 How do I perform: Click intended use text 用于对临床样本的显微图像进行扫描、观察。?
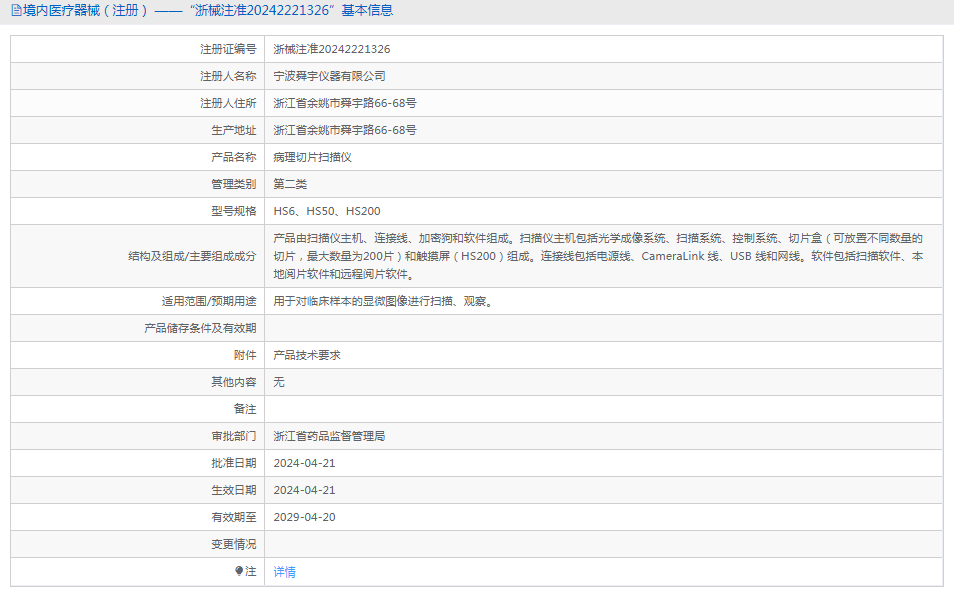385,301
